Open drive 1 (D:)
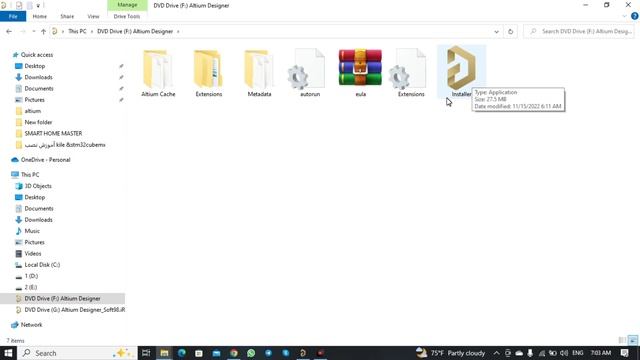 point(31,276)
